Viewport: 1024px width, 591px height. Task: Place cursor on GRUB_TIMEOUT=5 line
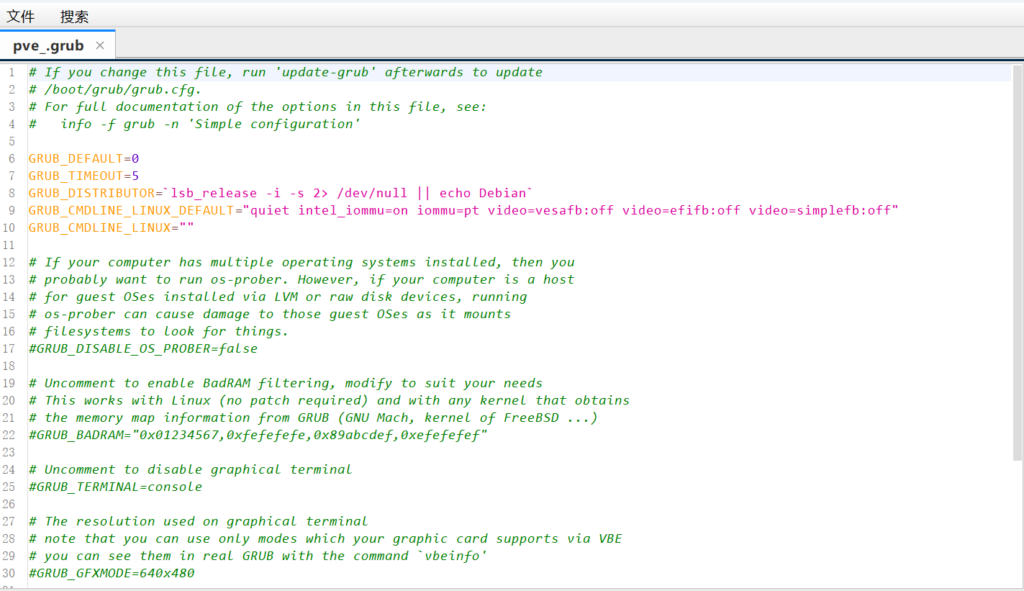point(84,176)
